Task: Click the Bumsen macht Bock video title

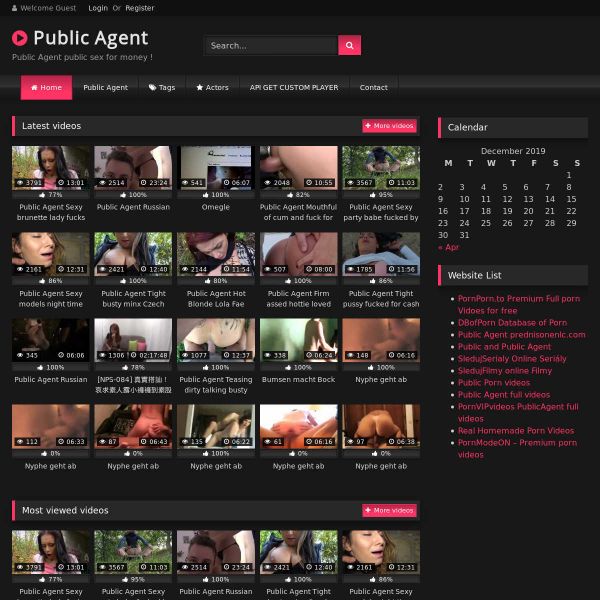Action: pyautogui.click(x=298, y=380)
